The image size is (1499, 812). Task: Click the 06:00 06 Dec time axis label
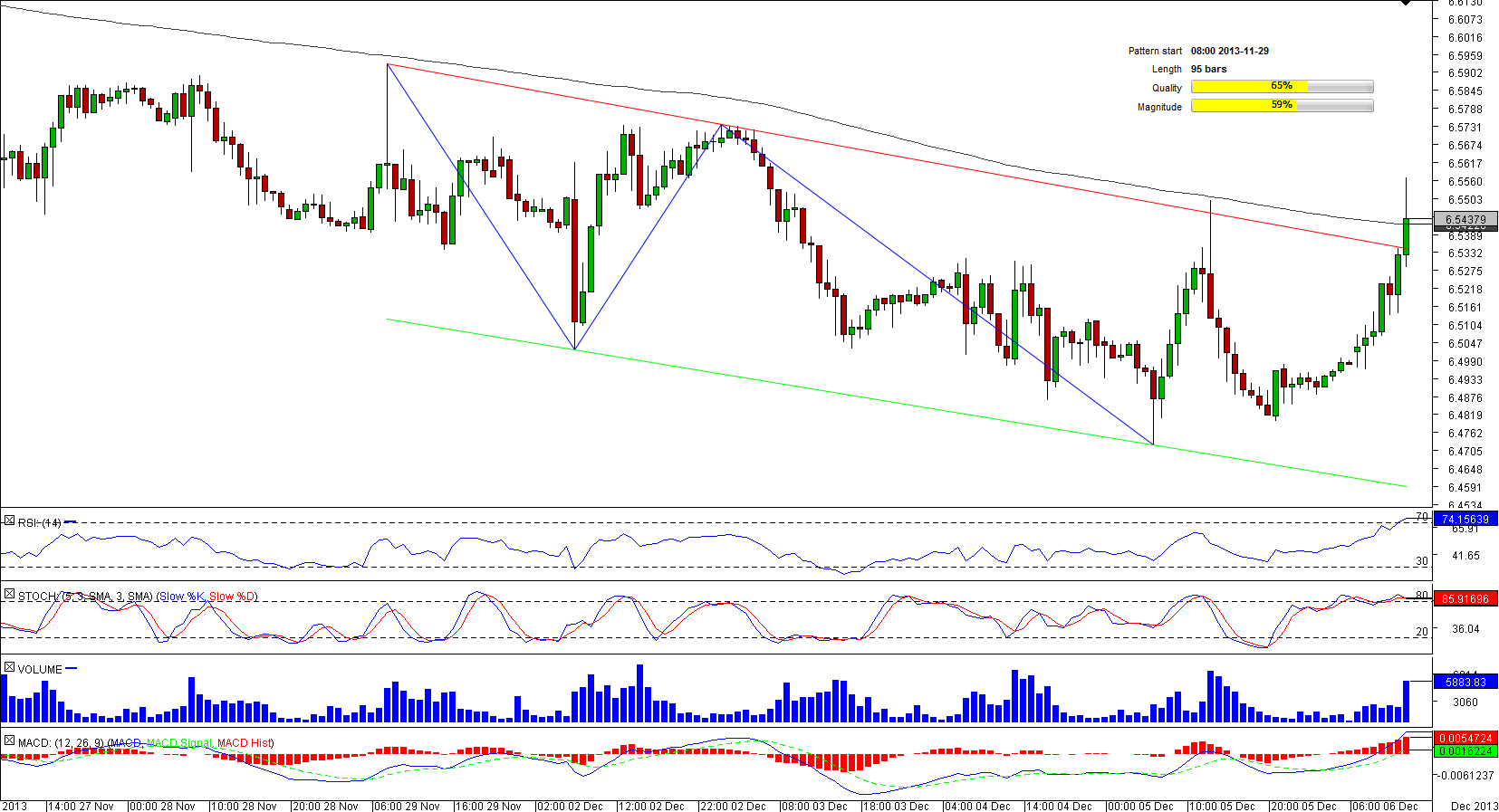point(1385,806)
